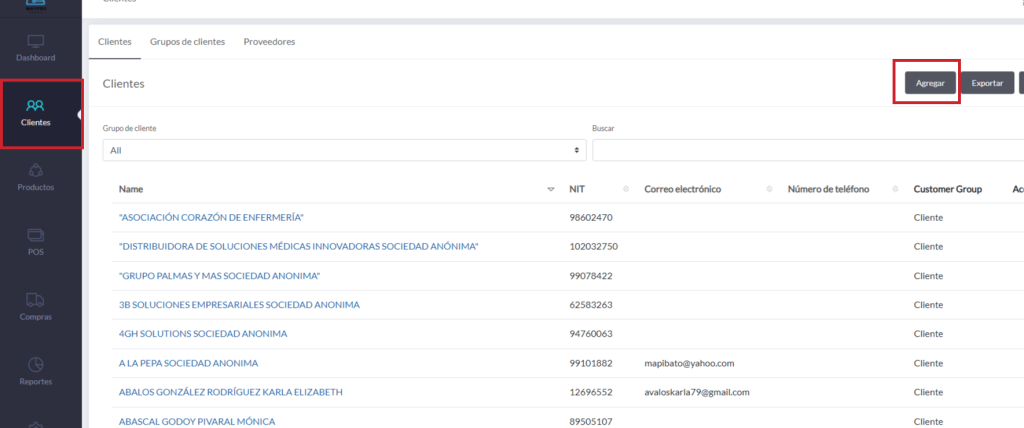
Task: Switch to the Proveedores tab
Action: pyautogui.click(x=269, y=42)
